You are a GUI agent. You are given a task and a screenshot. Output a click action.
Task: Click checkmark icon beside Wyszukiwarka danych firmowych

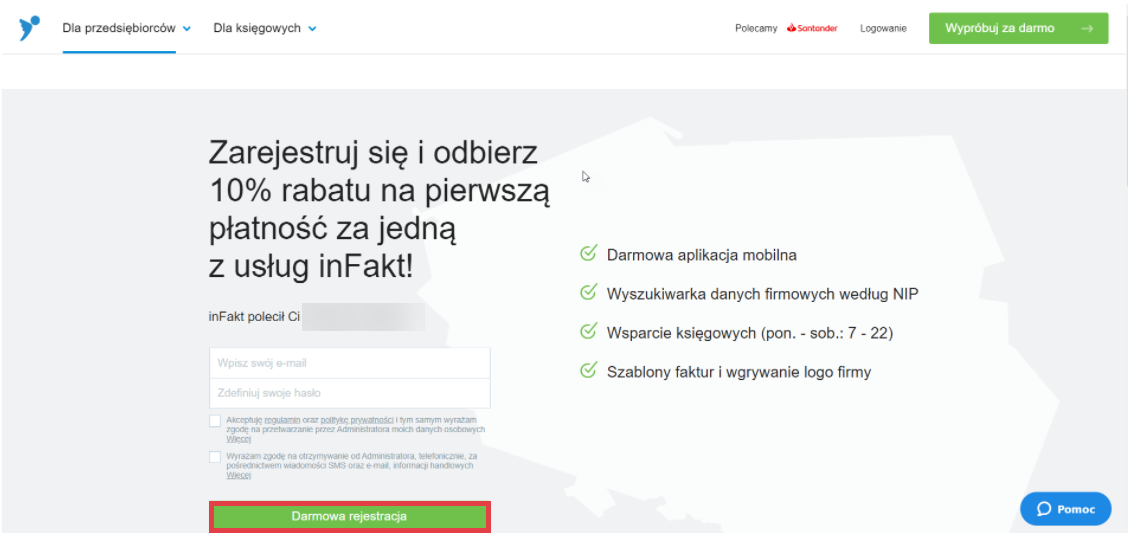point(588,293)
